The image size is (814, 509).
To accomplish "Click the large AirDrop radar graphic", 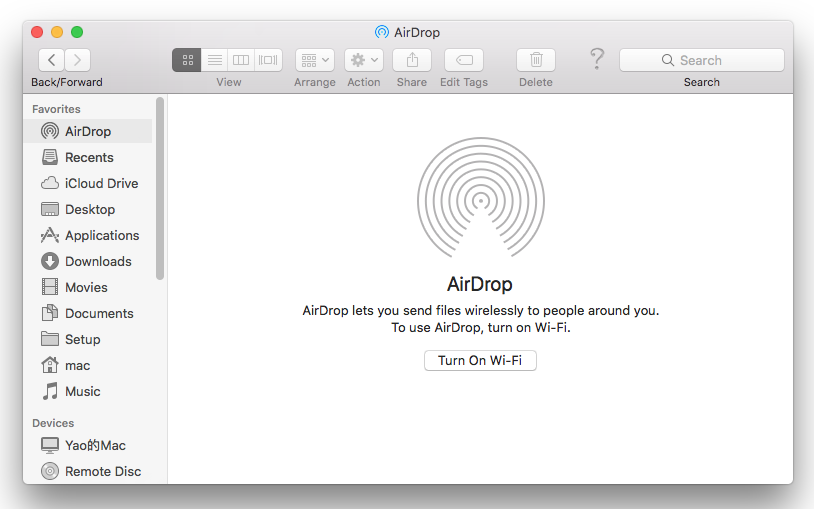I will 481,197.
